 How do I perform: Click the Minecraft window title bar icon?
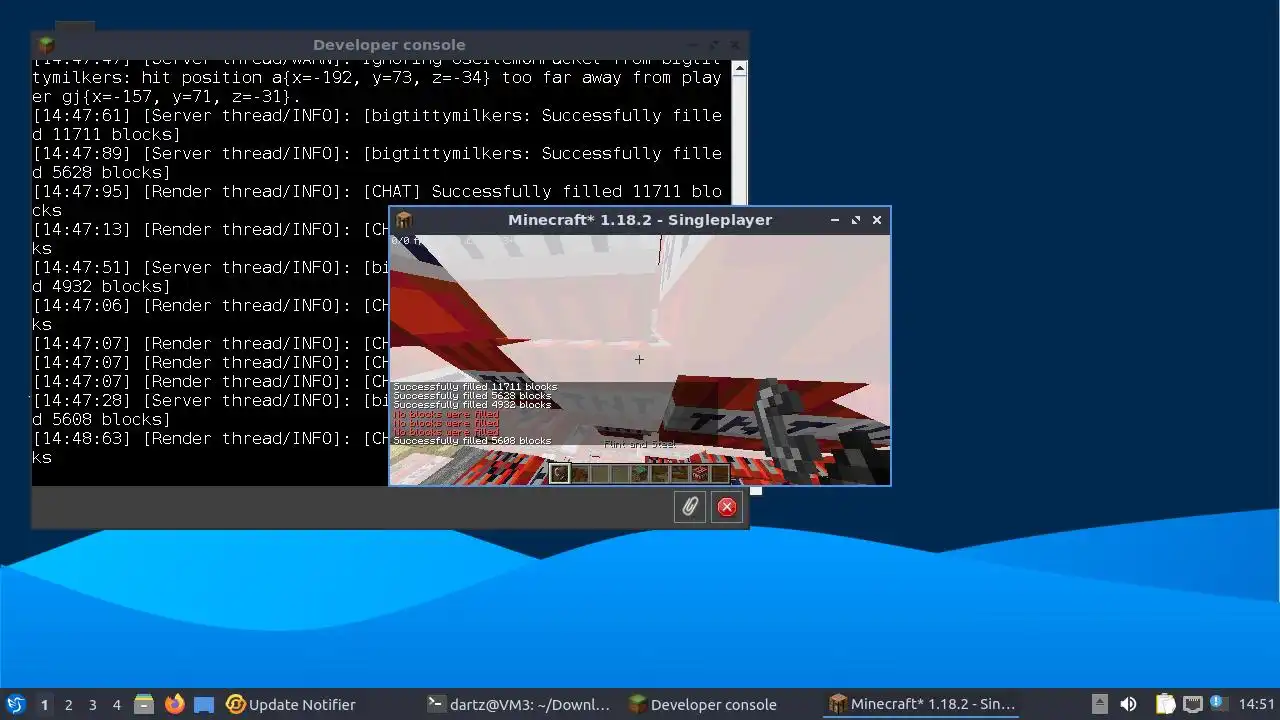click(404, 220)
